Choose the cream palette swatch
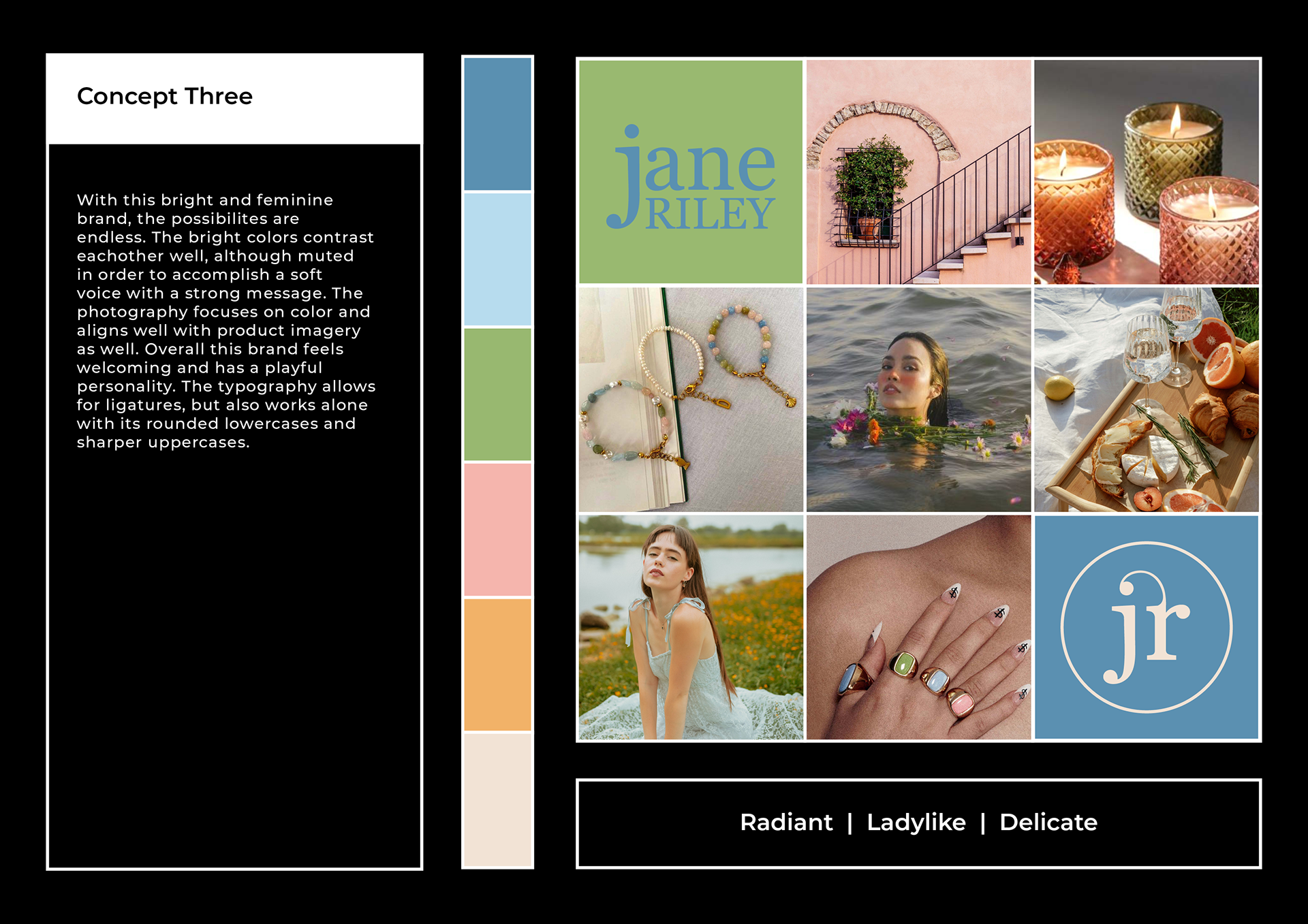This screenshot has height=924, width=1308. 497,799
